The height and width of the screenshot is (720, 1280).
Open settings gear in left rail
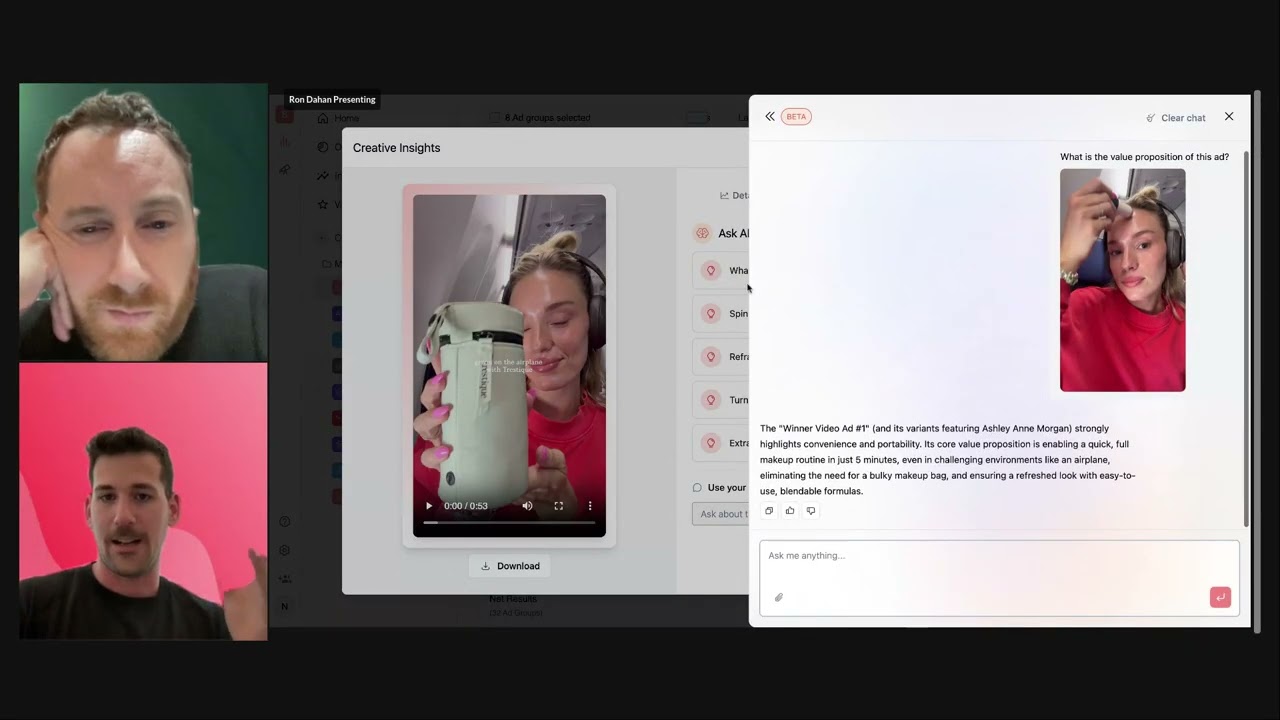(285, 550)
